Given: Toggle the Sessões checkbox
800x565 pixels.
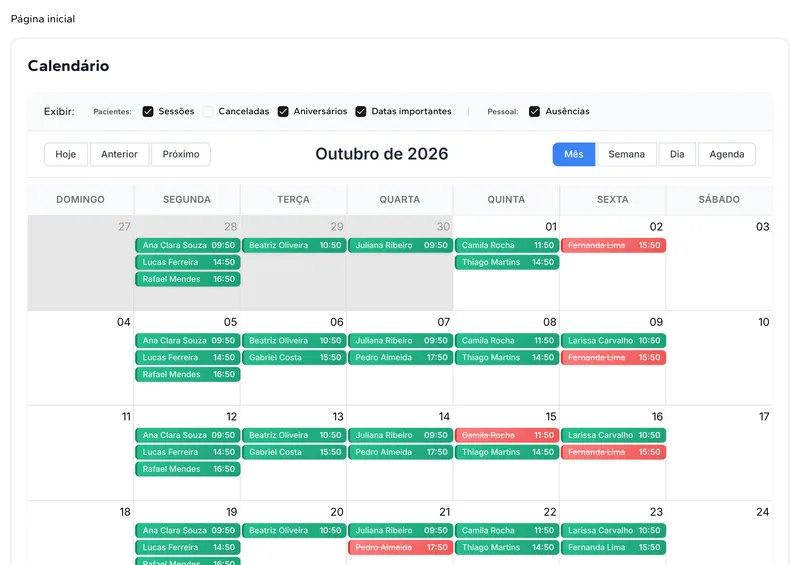Looking at the screenshot, I should [x=148, y=111].
